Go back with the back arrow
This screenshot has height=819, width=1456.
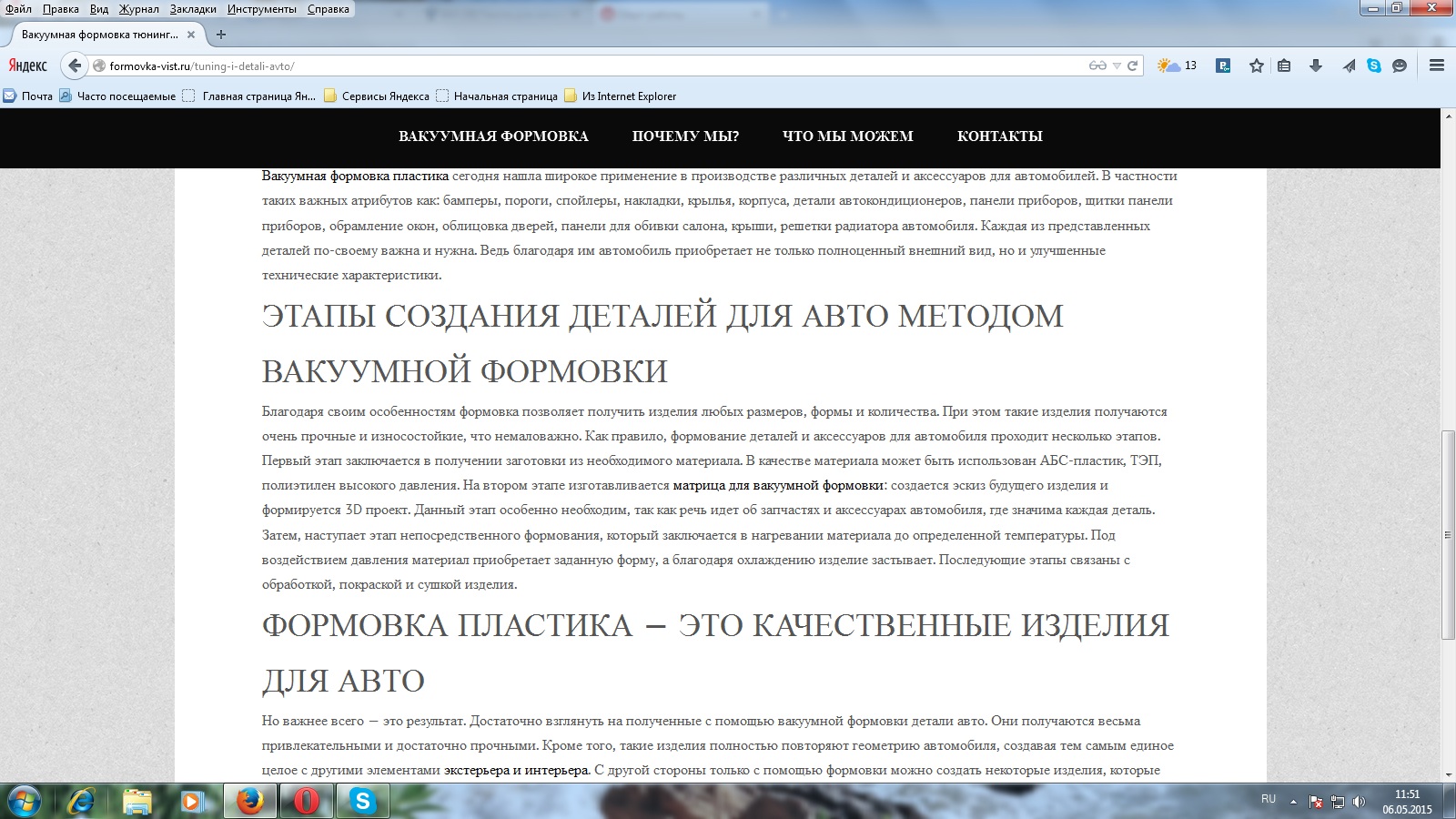click(x=75, y=66)
